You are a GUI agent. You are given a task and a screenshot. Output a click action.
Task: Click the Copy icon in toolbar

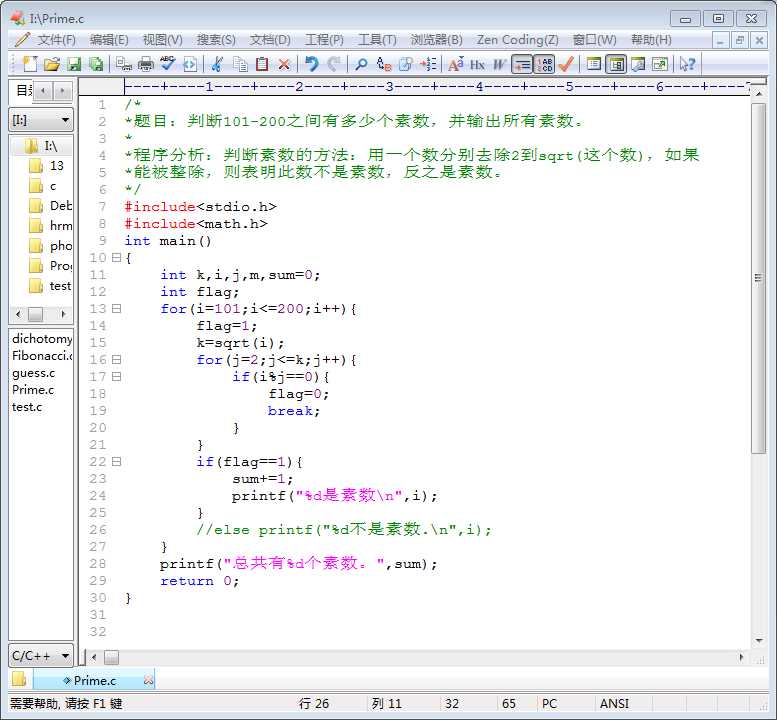click(240, 64)
